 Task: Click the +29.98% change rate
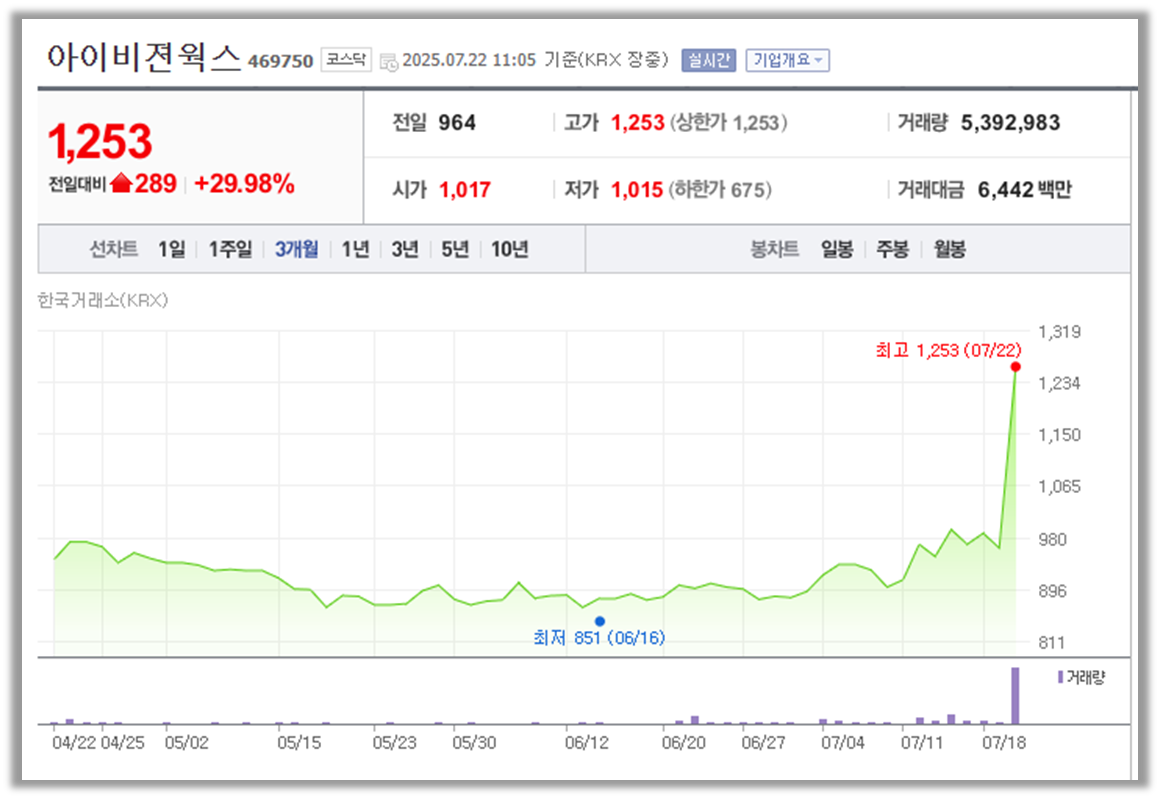[x=244, y=183]
